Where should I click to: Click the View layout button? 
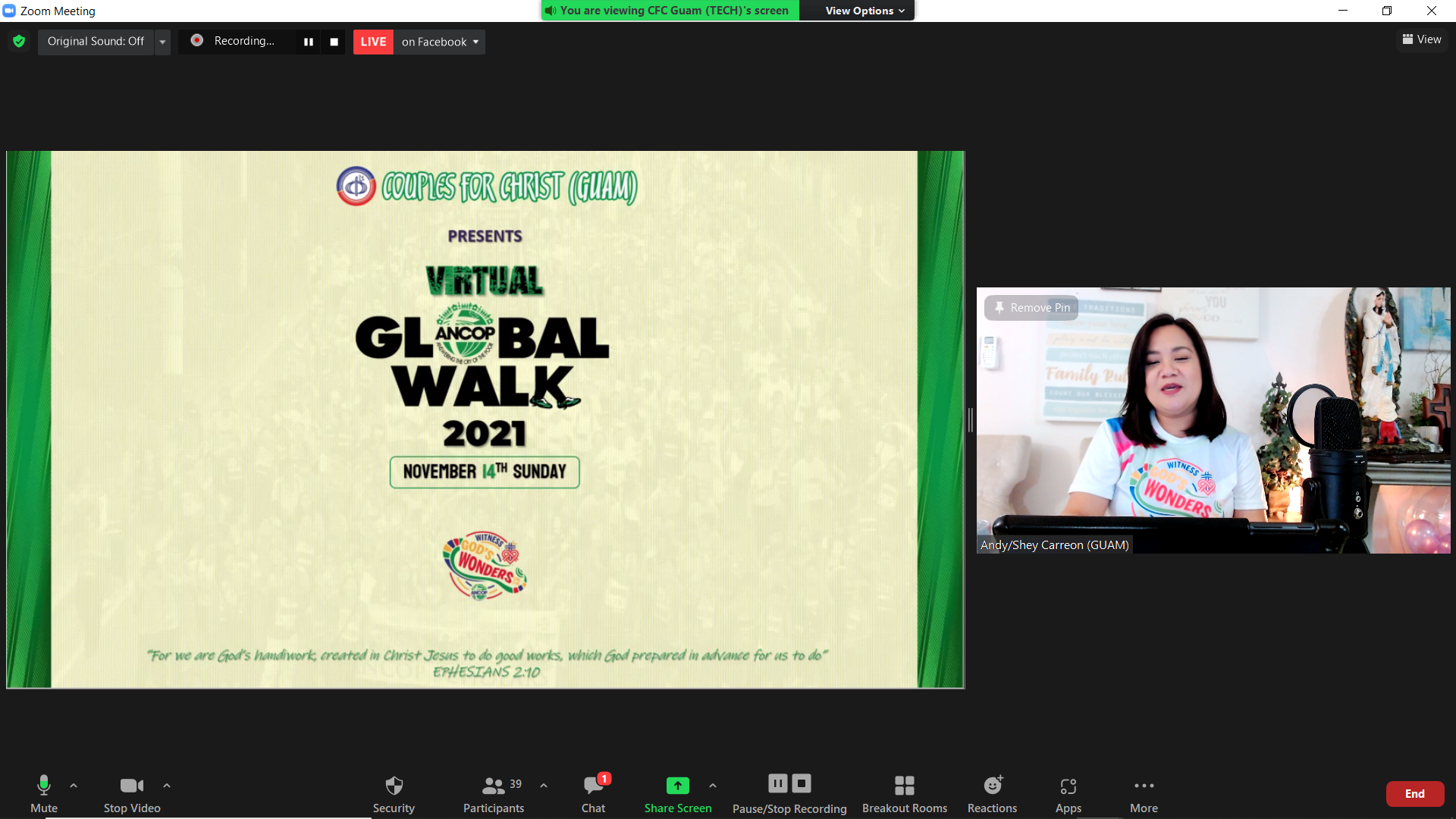[x=1422, y=39]
